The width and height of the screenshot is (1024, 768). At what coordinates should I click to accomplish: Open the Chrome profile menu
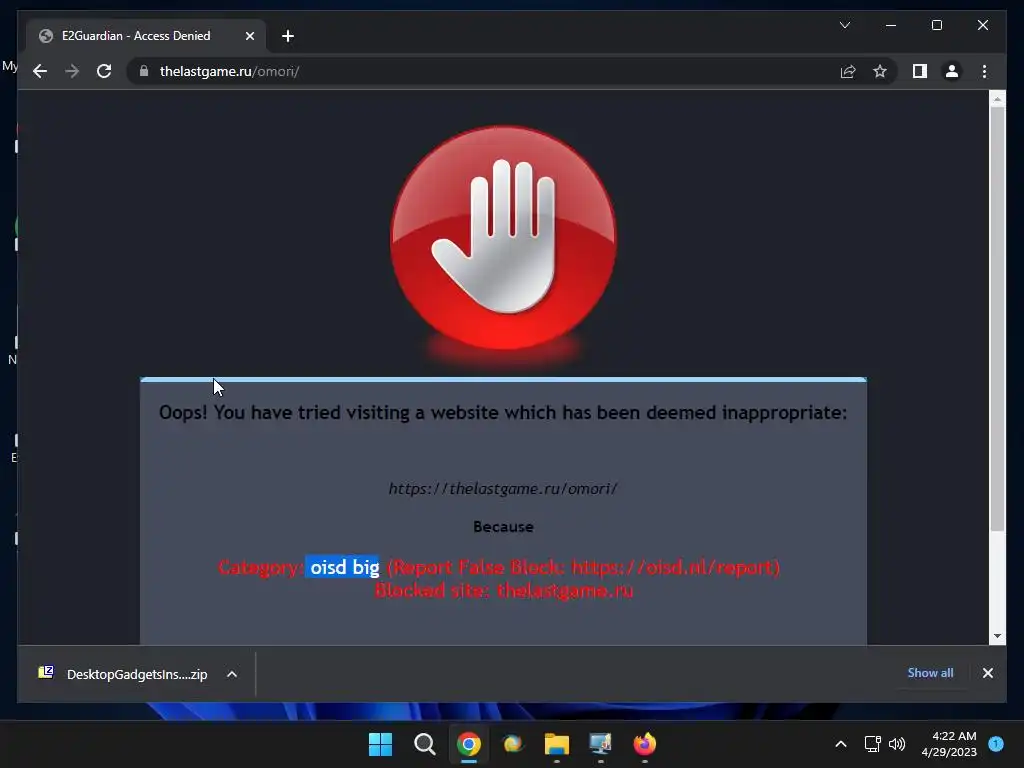click(952, 71)
